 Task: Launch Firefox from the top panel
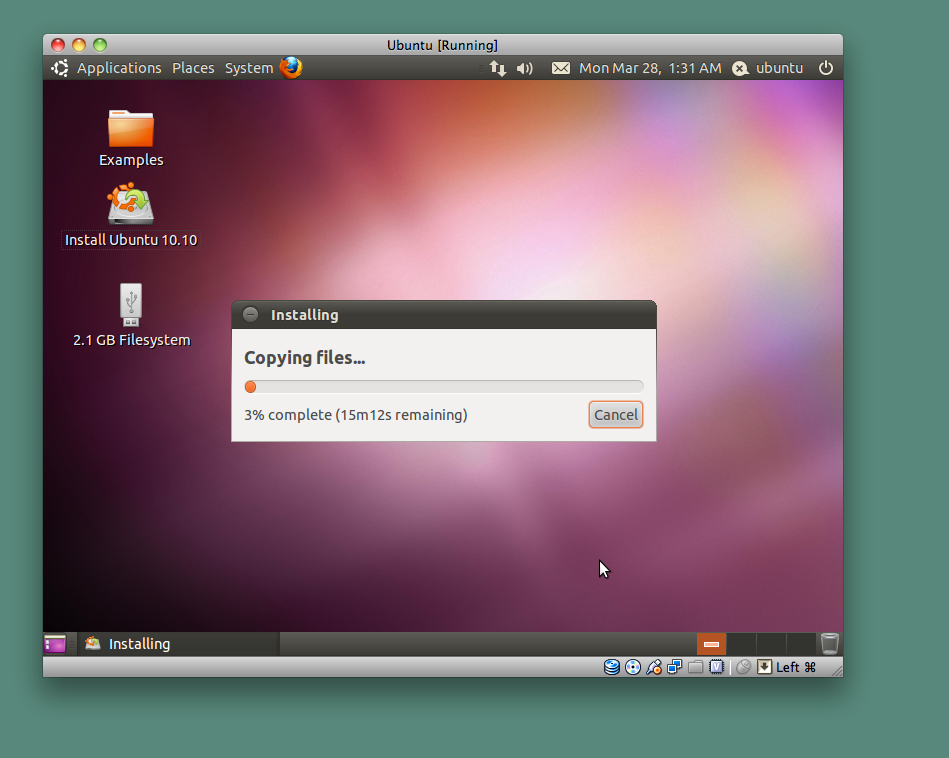(290, 67)
